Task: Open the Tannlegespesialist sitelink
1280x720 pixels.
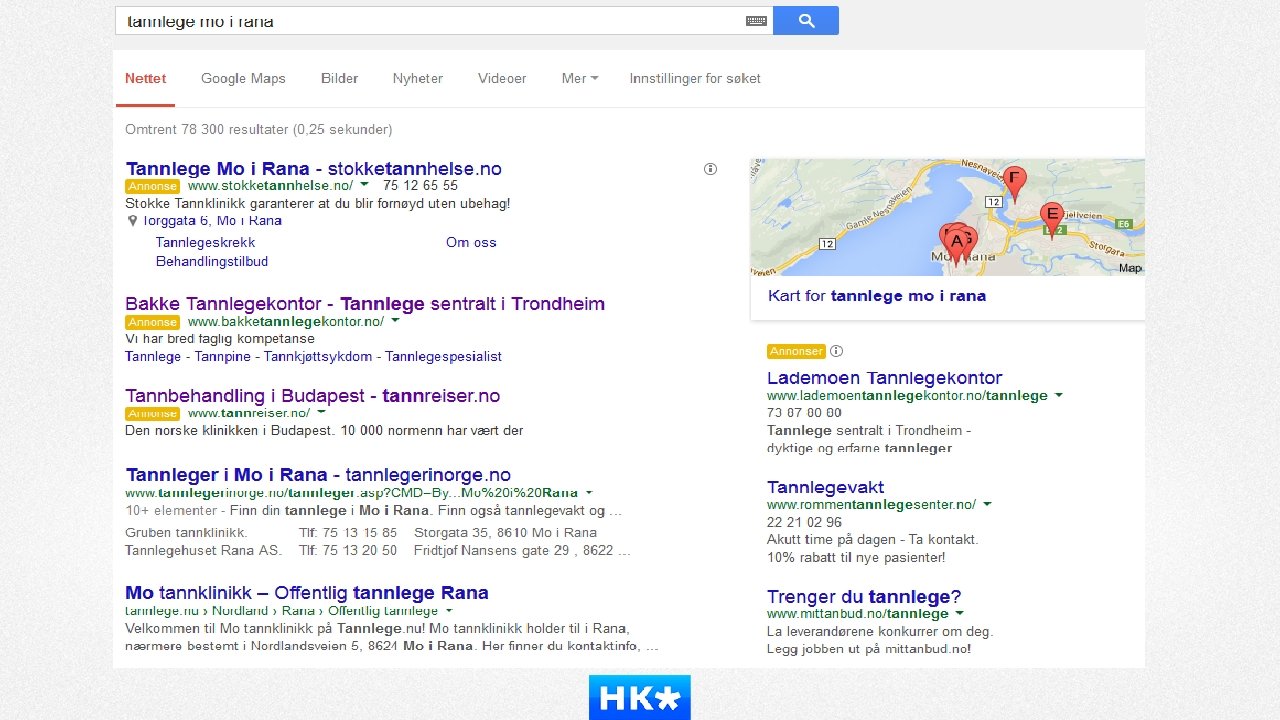Action: click(x=444, y=357)
